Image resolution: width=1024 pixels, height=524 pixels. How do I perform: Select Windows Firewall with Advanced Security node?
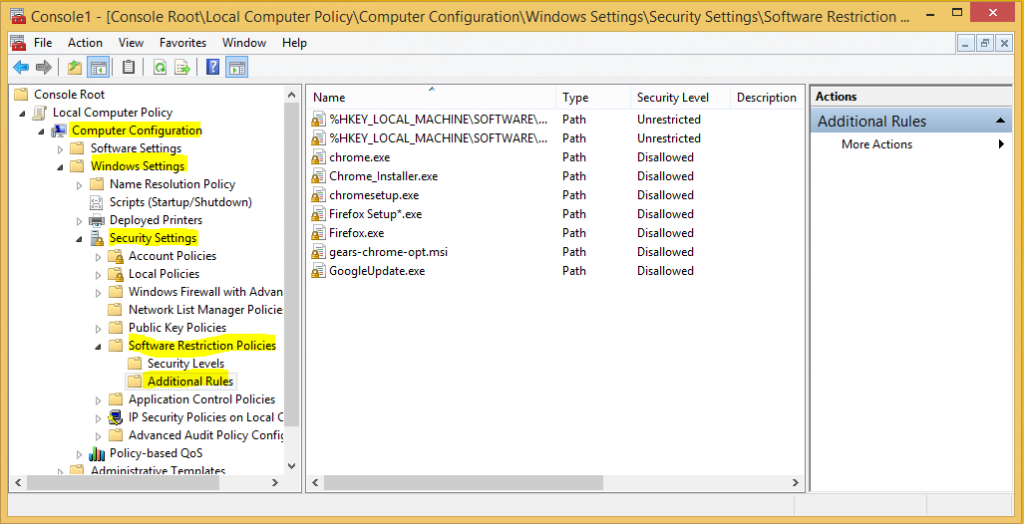(x=205, y=291)
